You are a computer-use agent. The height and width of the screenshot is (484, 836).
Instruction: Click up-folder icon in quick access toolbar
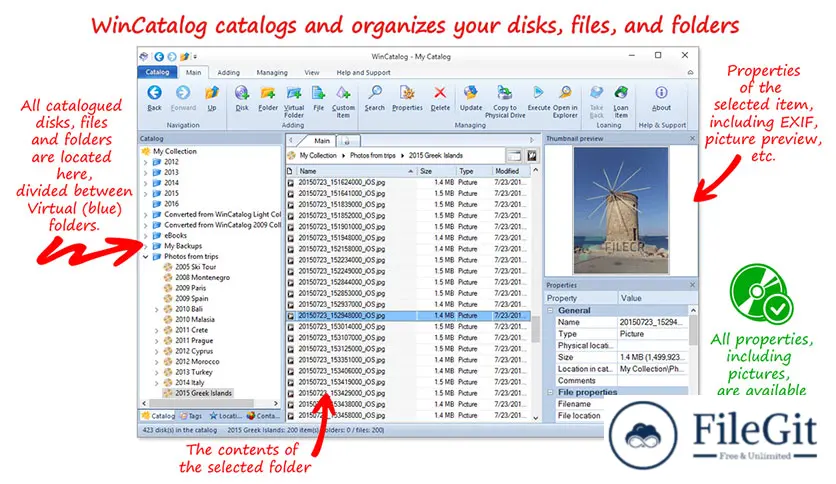coord(184,57)
